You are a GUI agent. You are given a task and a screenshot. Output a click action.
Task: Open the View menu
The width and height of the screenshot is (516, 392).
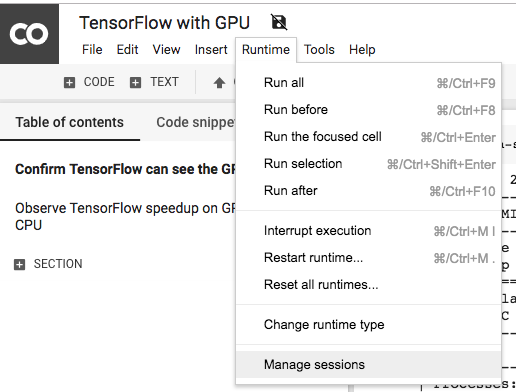[166, 50]
